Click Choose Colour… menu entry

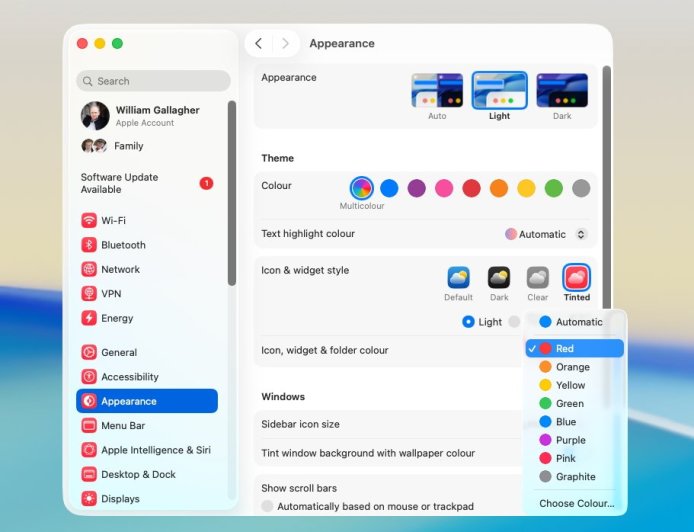pos(576,503)
